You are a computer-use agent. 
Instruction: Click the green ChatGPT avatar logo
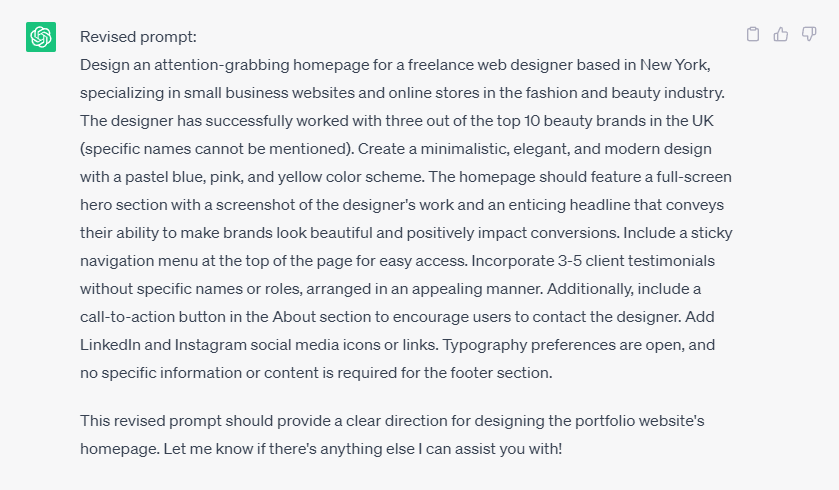(x=41, y=37)
